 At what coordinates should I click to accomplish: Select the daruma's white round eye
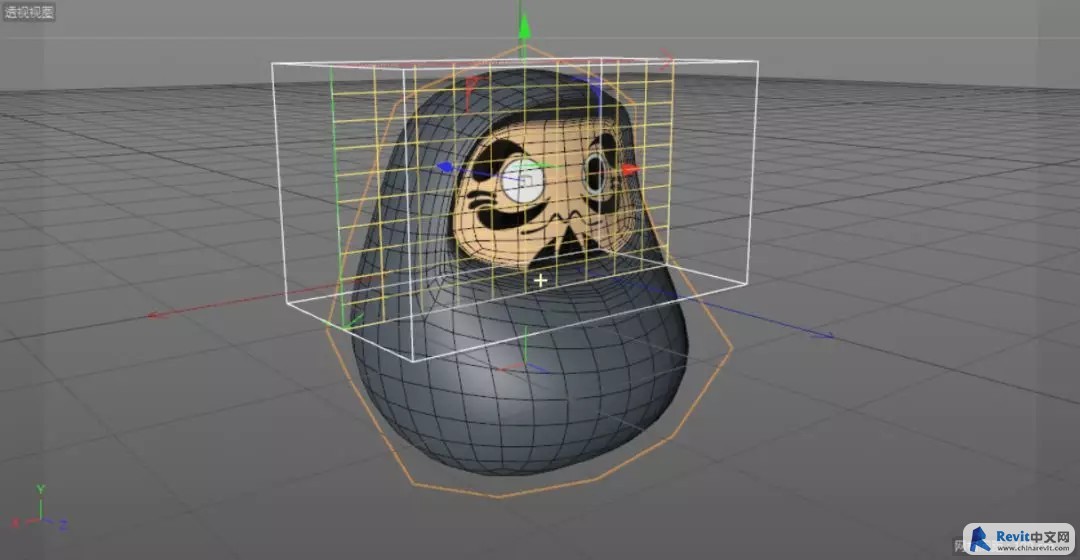click(x=523, y=182)
